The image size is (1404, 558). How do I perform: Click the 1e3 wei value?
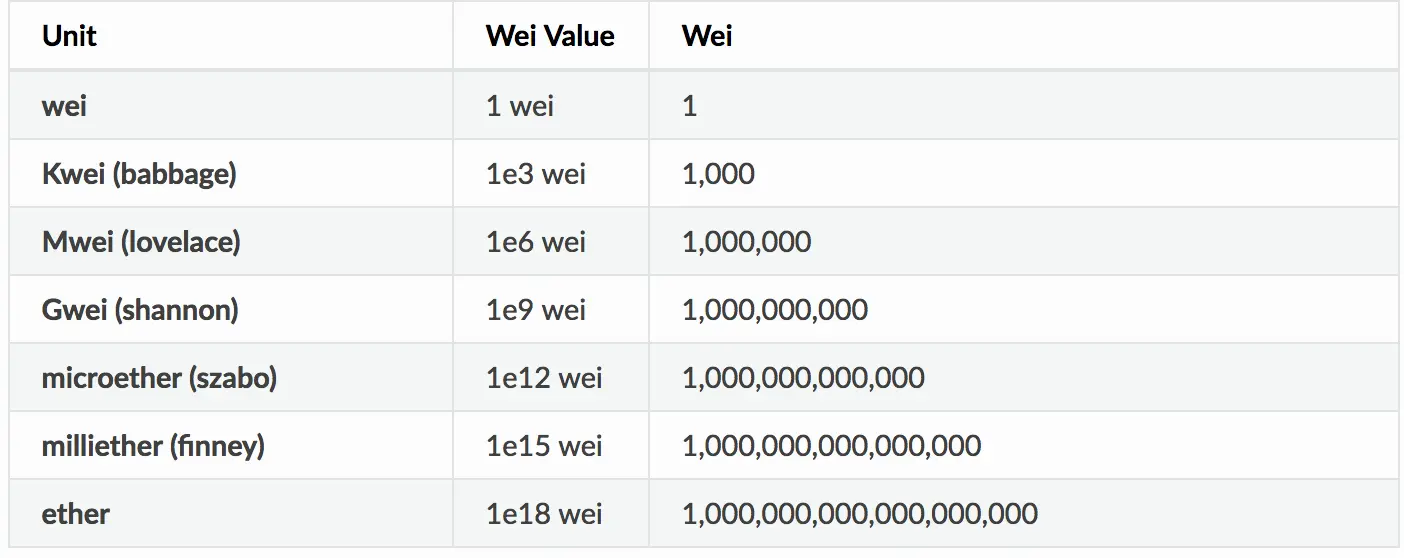536,174
